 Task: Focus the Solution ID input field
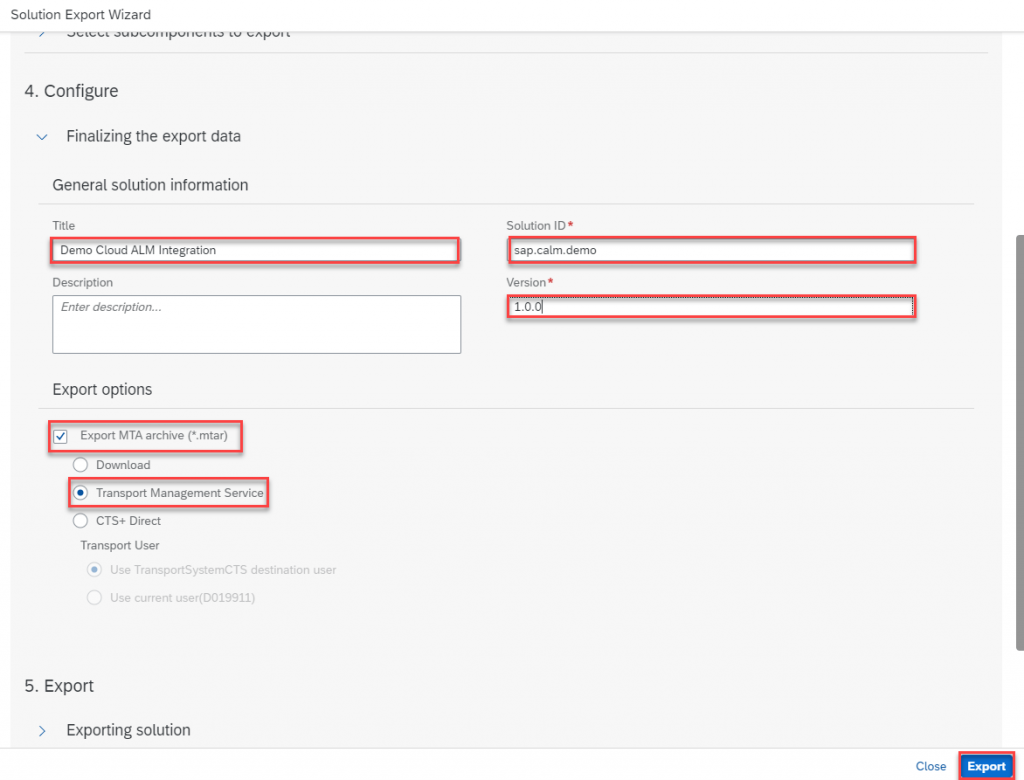[x=711, y=250]
